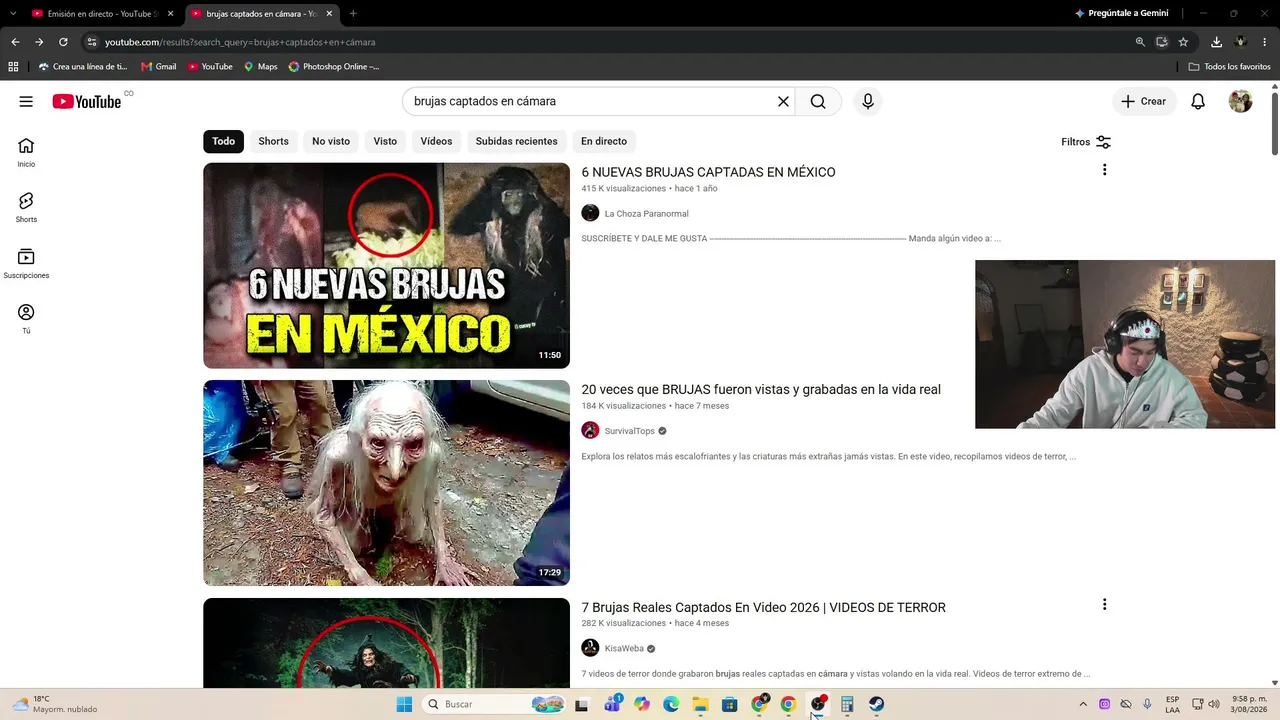This screenshot has height=720, width=1280.
Task: Filter results by Shorts chip
Action: 273,141
